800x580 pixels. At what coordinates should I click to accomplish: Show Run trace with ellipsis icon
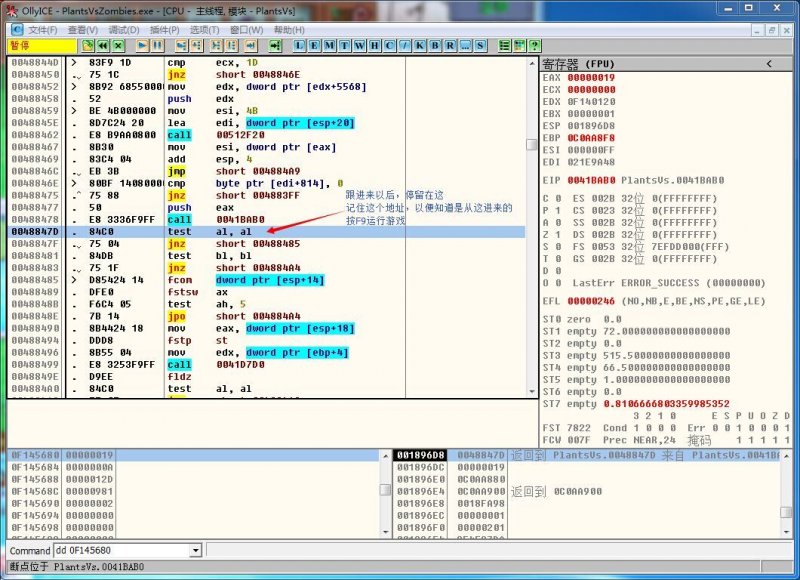[465, 46]
